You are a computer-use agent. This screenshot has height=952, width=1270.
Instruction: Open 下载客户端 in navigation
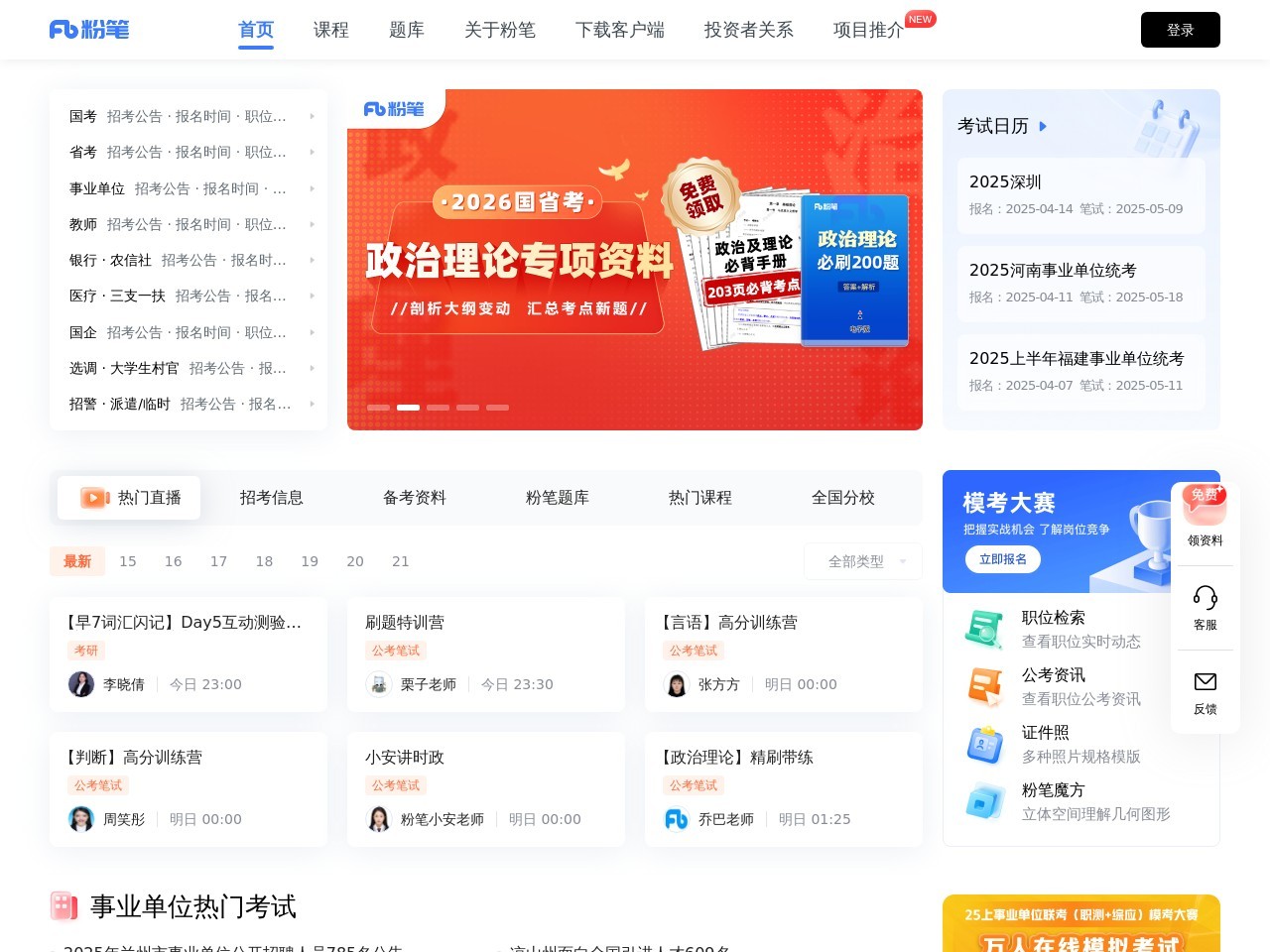pos(620,30)
